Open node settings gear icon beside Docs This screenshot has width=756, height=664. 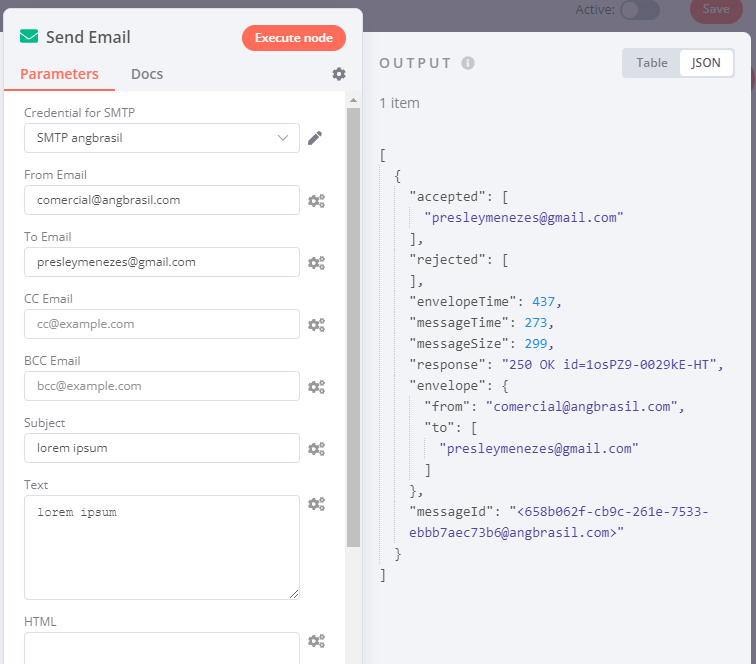339,74
